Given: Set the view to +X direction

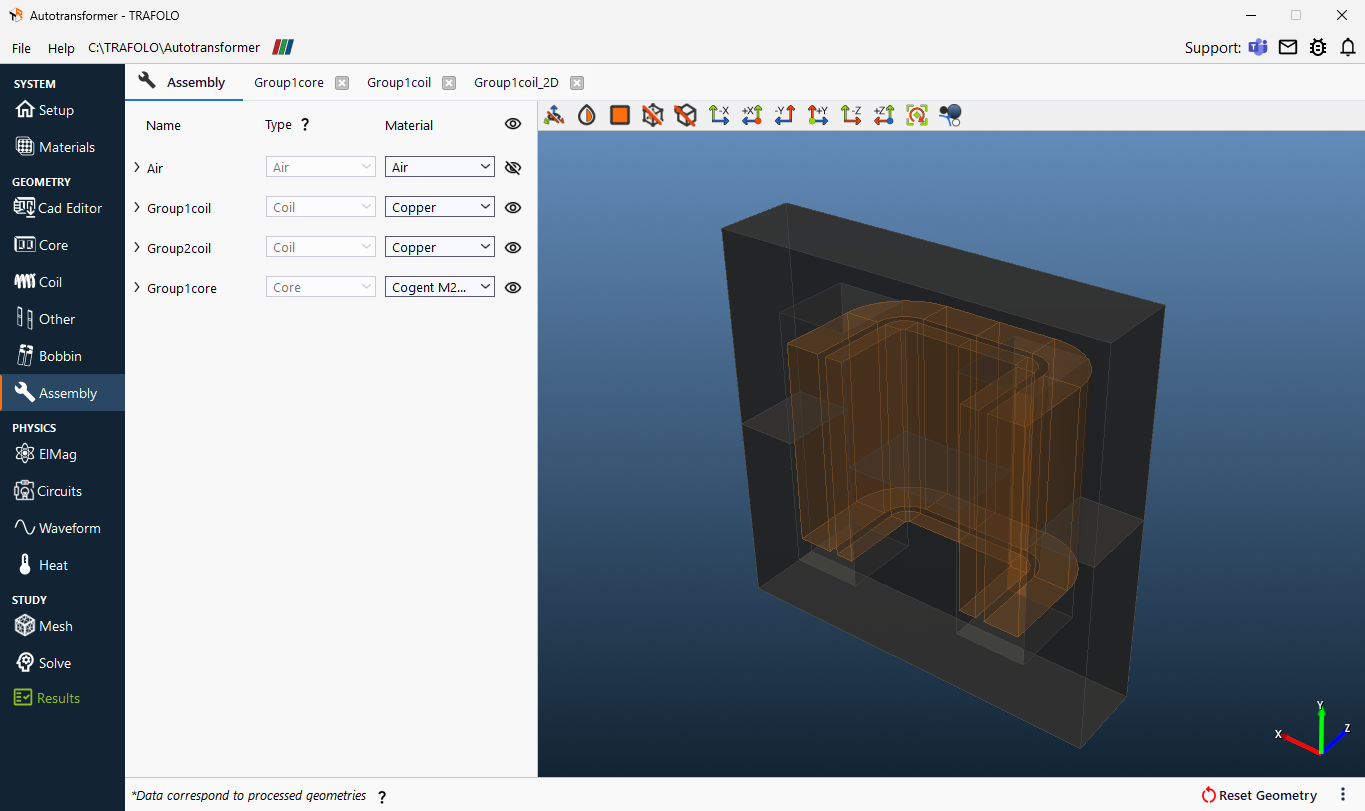Looking at the screenshot, I should 752,115.
